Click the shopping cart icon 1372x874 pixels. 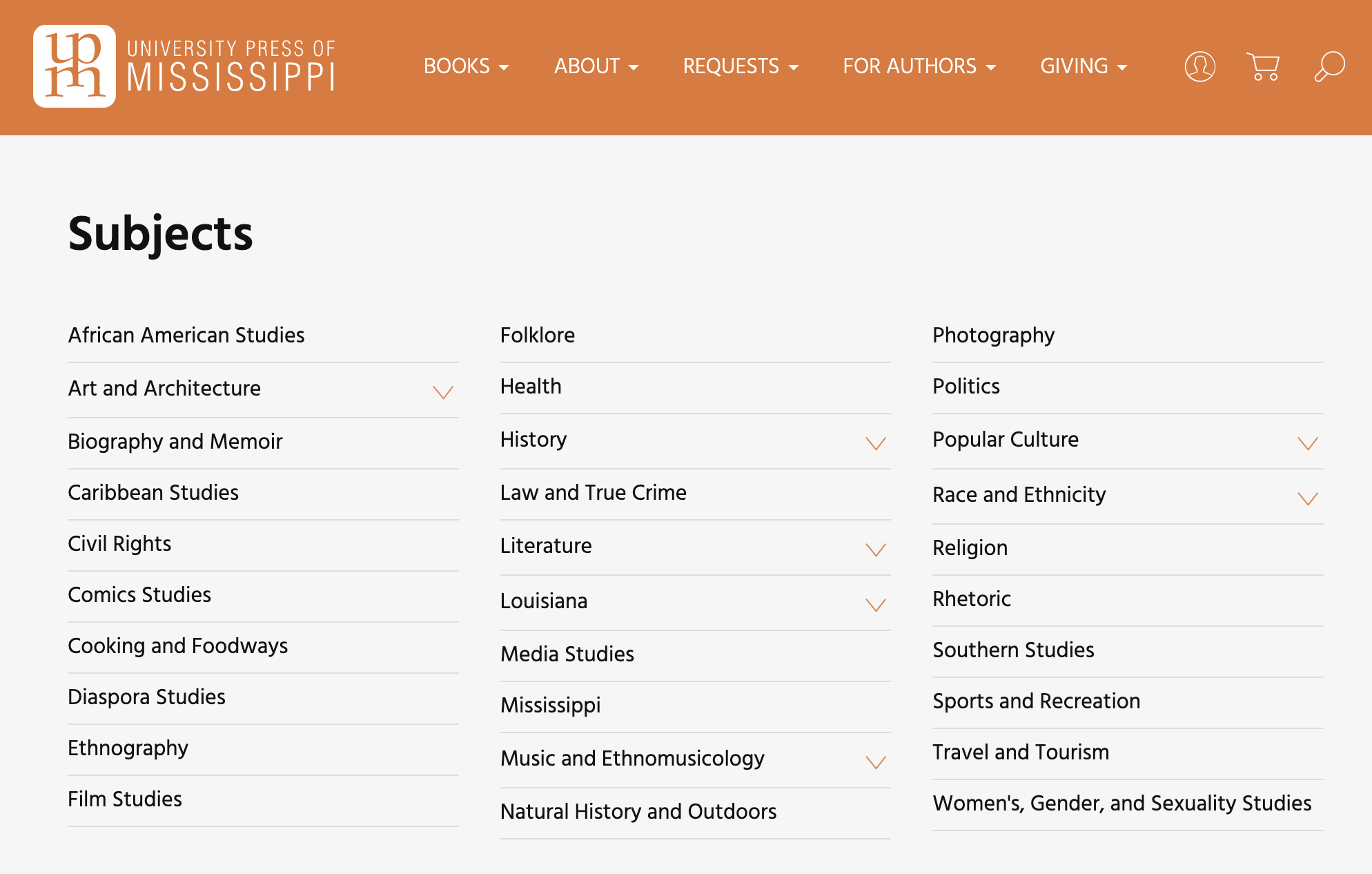[x=1263, y=66]
